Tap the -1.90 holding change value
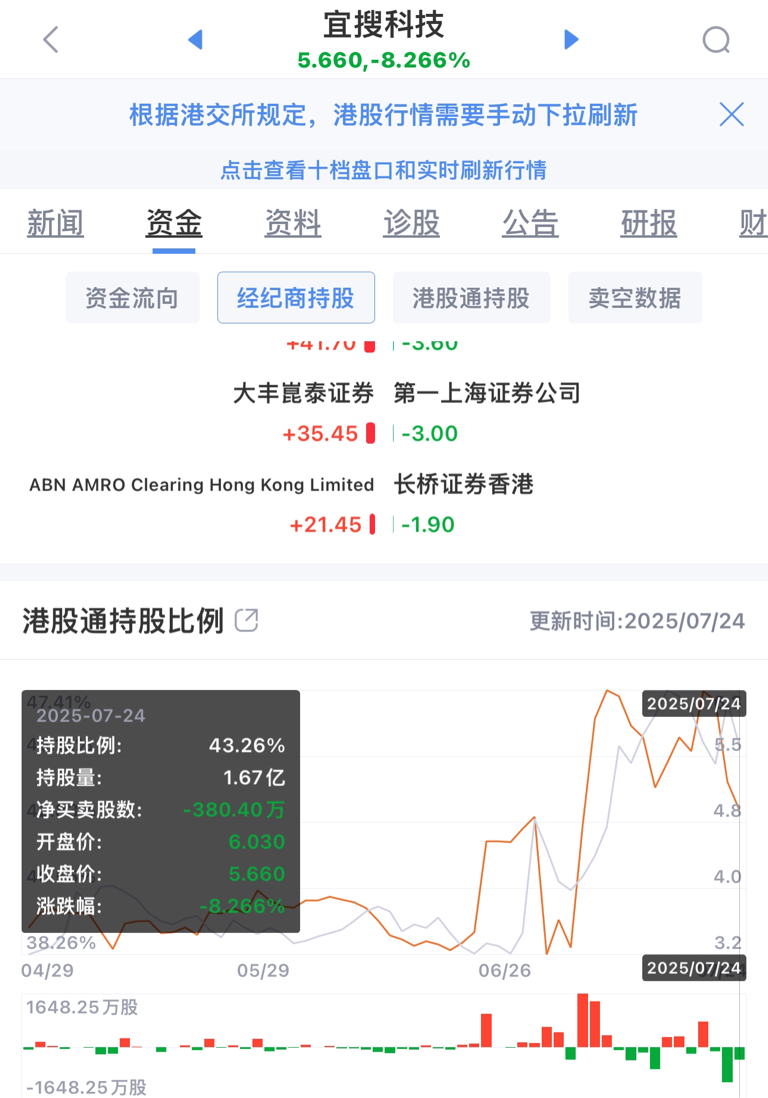Image resolution: width=768 pixels, height=1098 pixels. pyautogui.click(x=428, y=524)
